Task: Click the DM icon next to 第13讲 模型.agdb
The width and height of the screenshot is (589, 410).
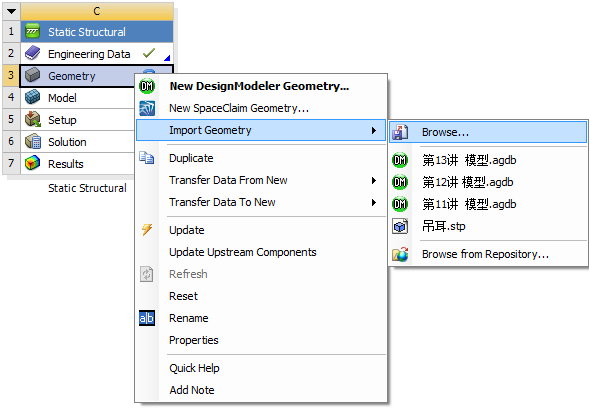Action: click(400, 160)
